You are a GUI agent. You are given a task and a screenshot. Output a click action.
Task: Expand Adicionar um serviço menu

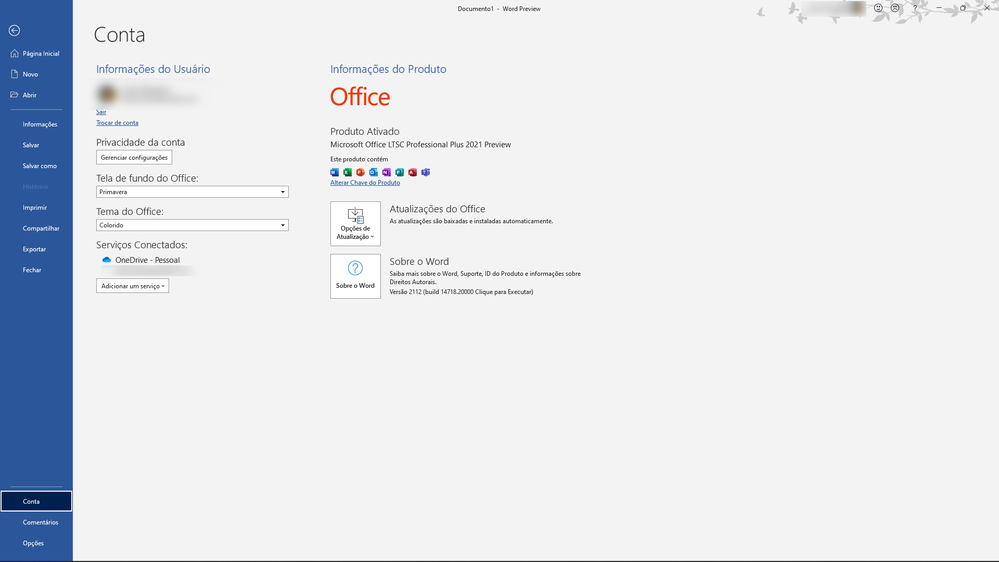click(133, 286)
